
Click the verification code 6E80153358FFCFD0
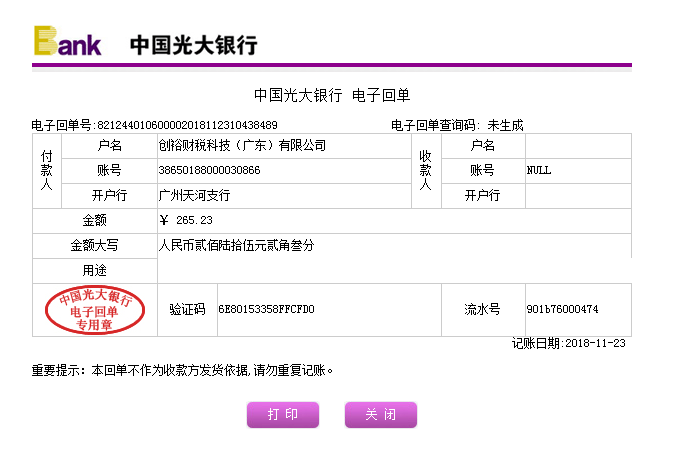(x=266, y=310)
